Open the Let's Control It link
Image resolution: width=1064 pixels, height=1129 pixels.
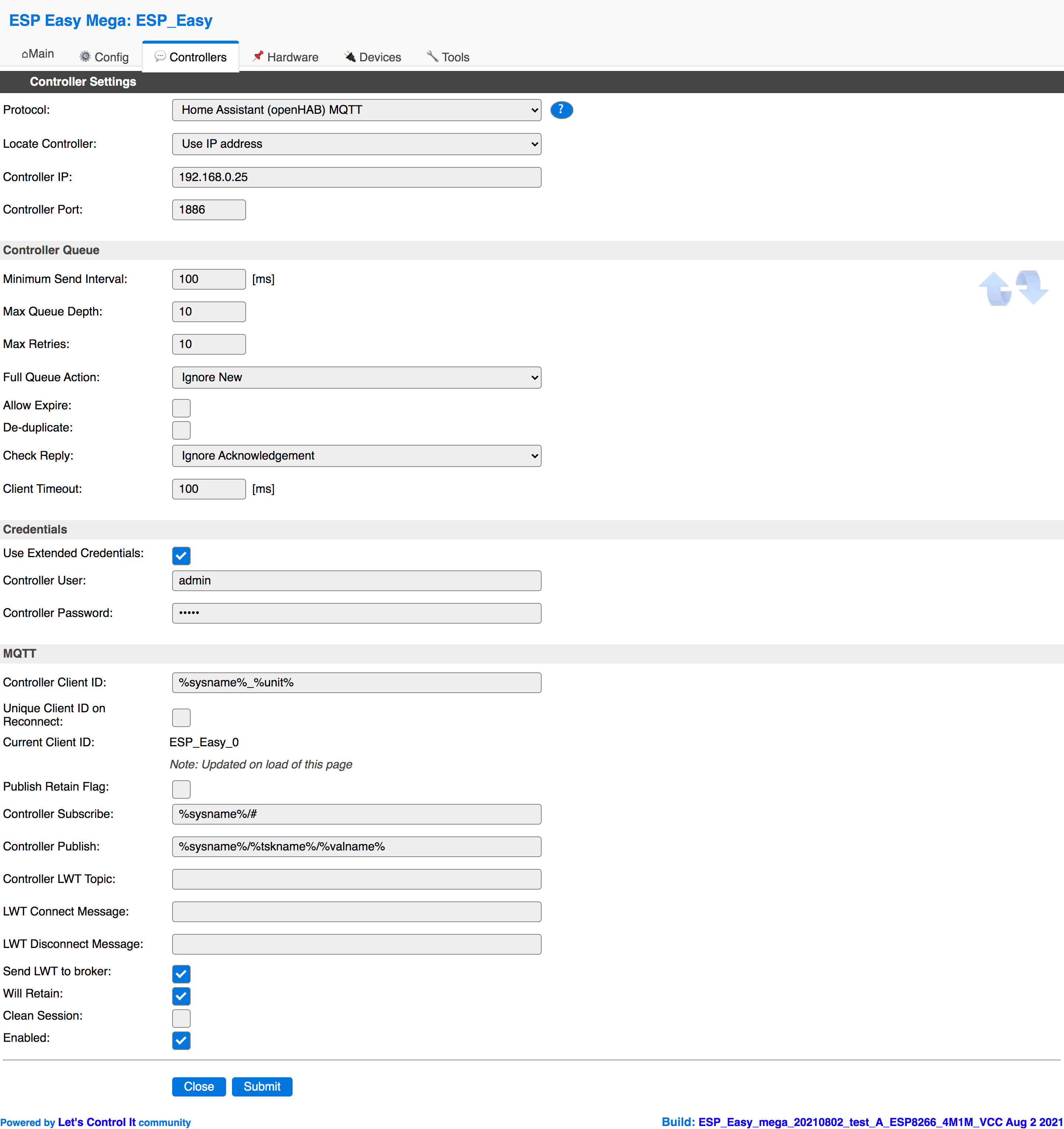coord(97,1122)
